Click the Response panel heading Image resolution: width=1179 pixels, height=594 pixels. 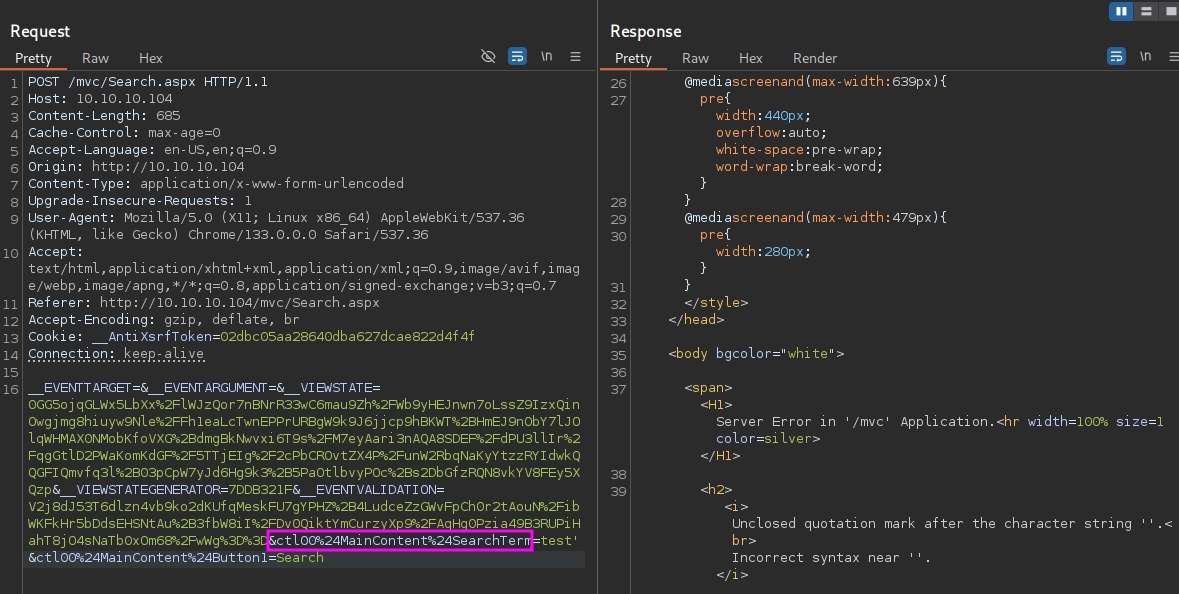(646, 31)
